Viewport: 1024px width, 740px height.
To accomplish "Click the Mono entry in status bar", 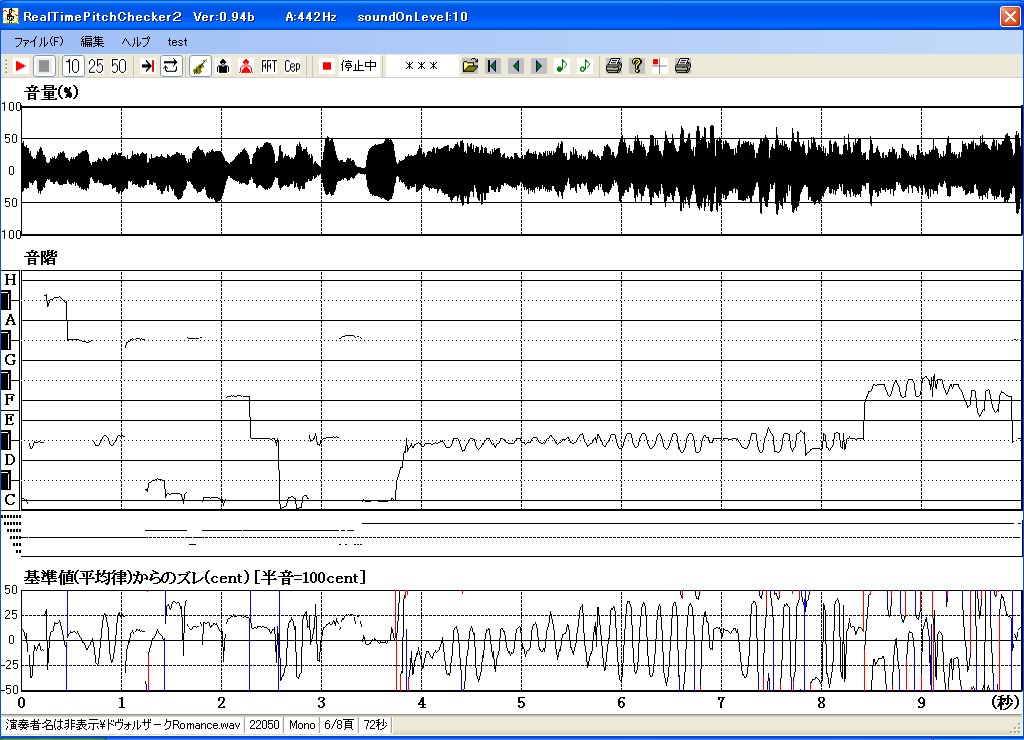I will [302, 724].
